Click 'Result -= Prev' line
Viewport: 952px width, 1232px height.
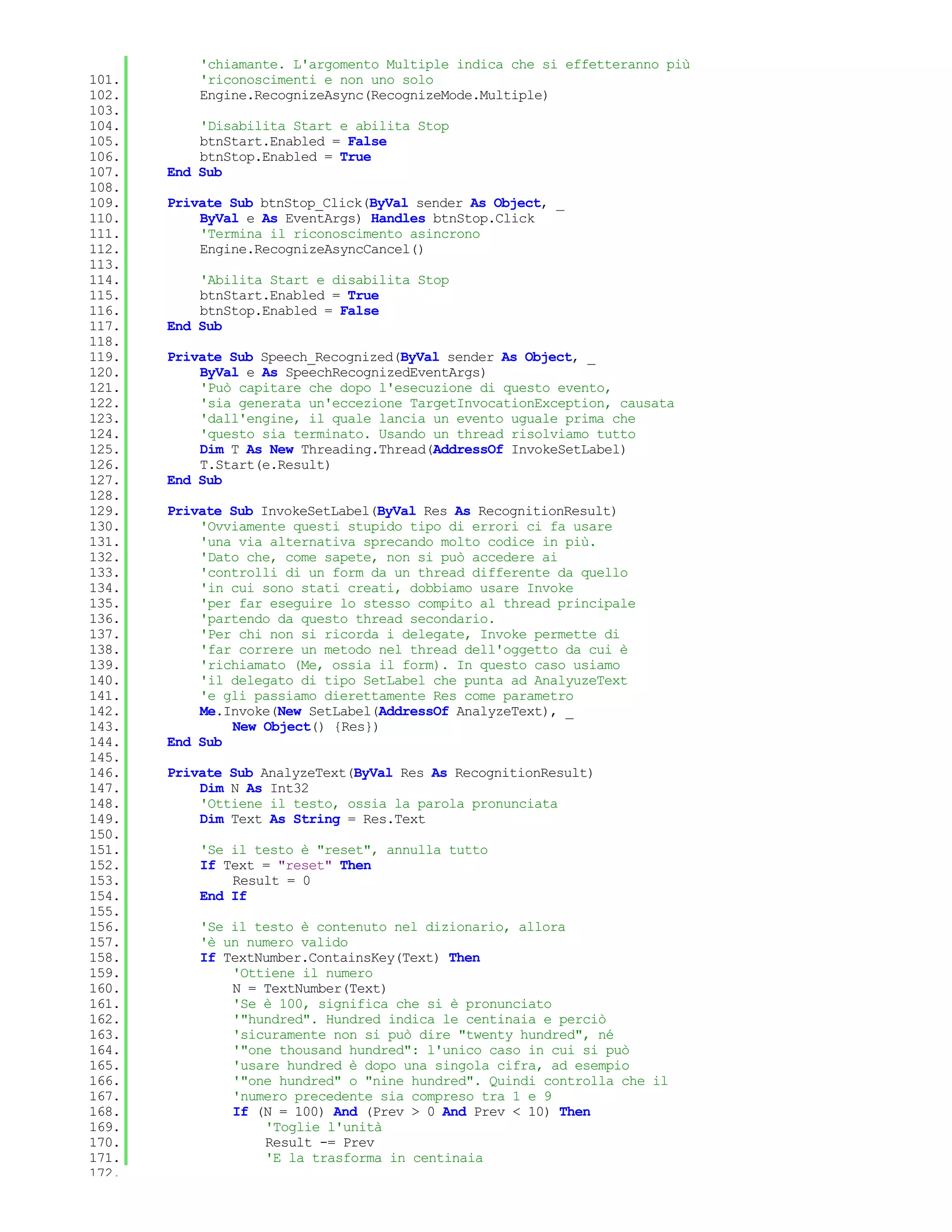(320, 1143)
